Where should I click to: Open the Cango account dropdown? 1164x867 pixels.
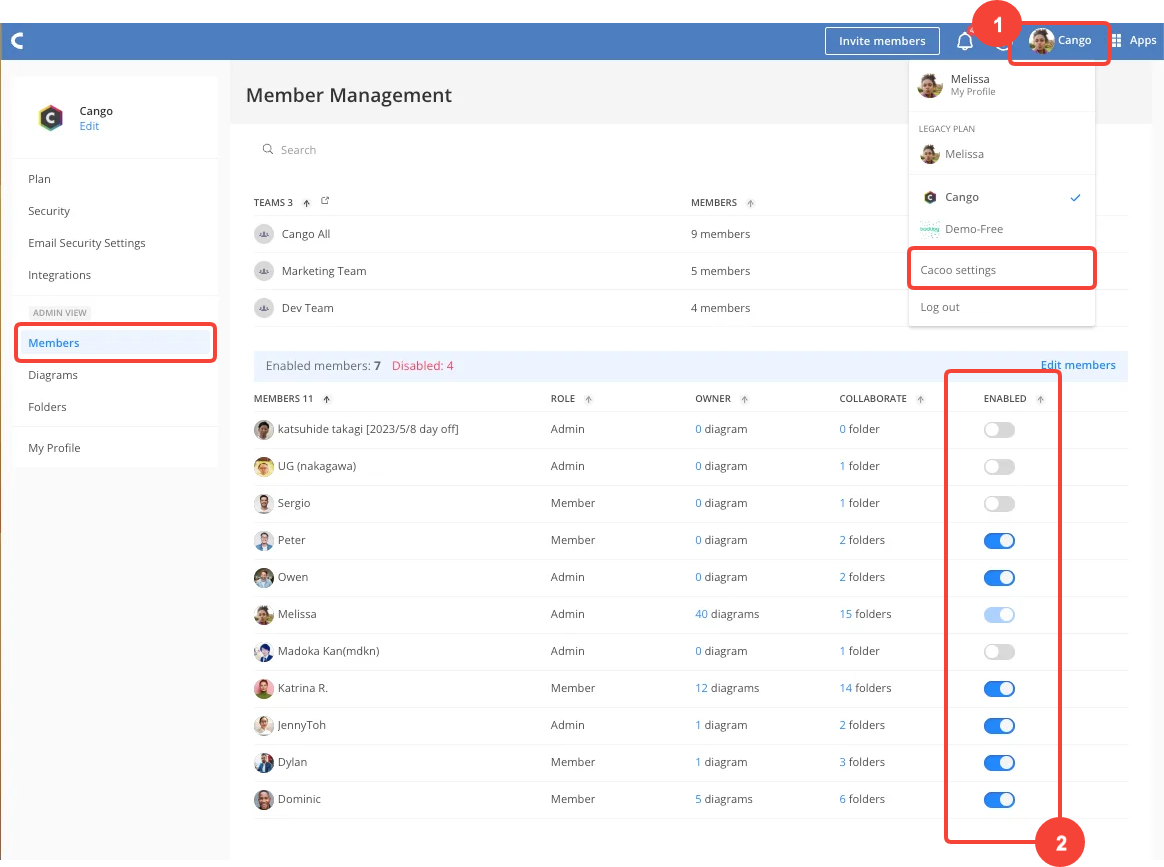(x=1059, y=41)
